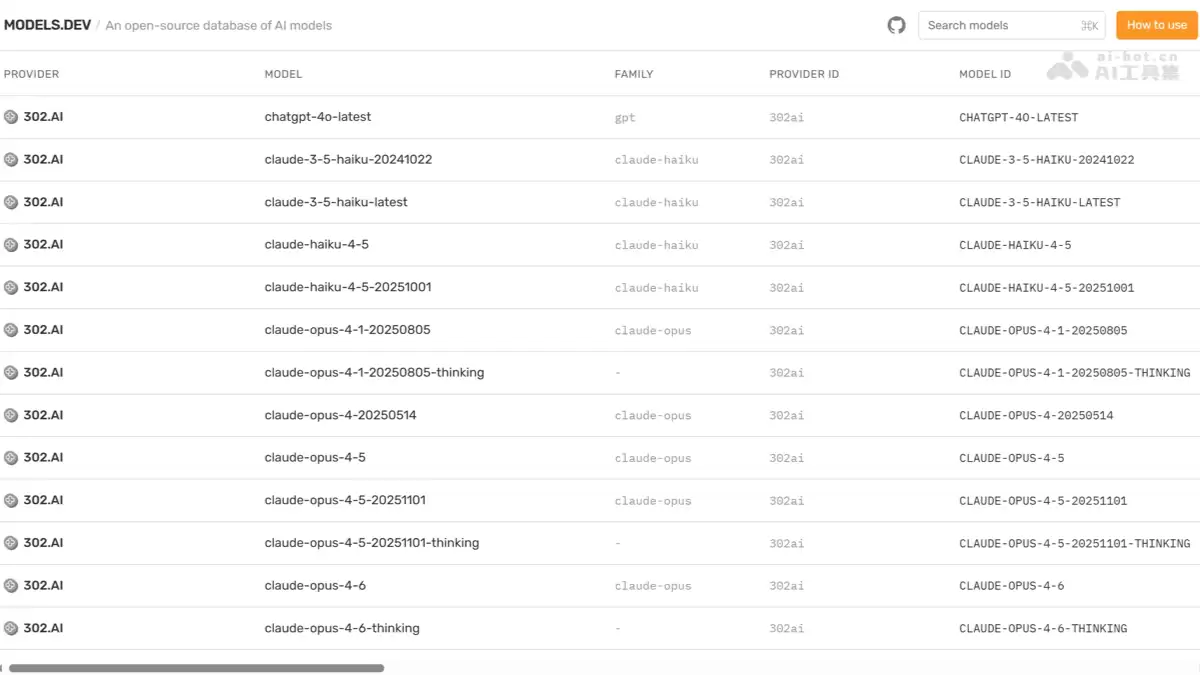Click the Model ID column header
The width and height of the screenshot is (1200, 675).
tap(985, 74)
